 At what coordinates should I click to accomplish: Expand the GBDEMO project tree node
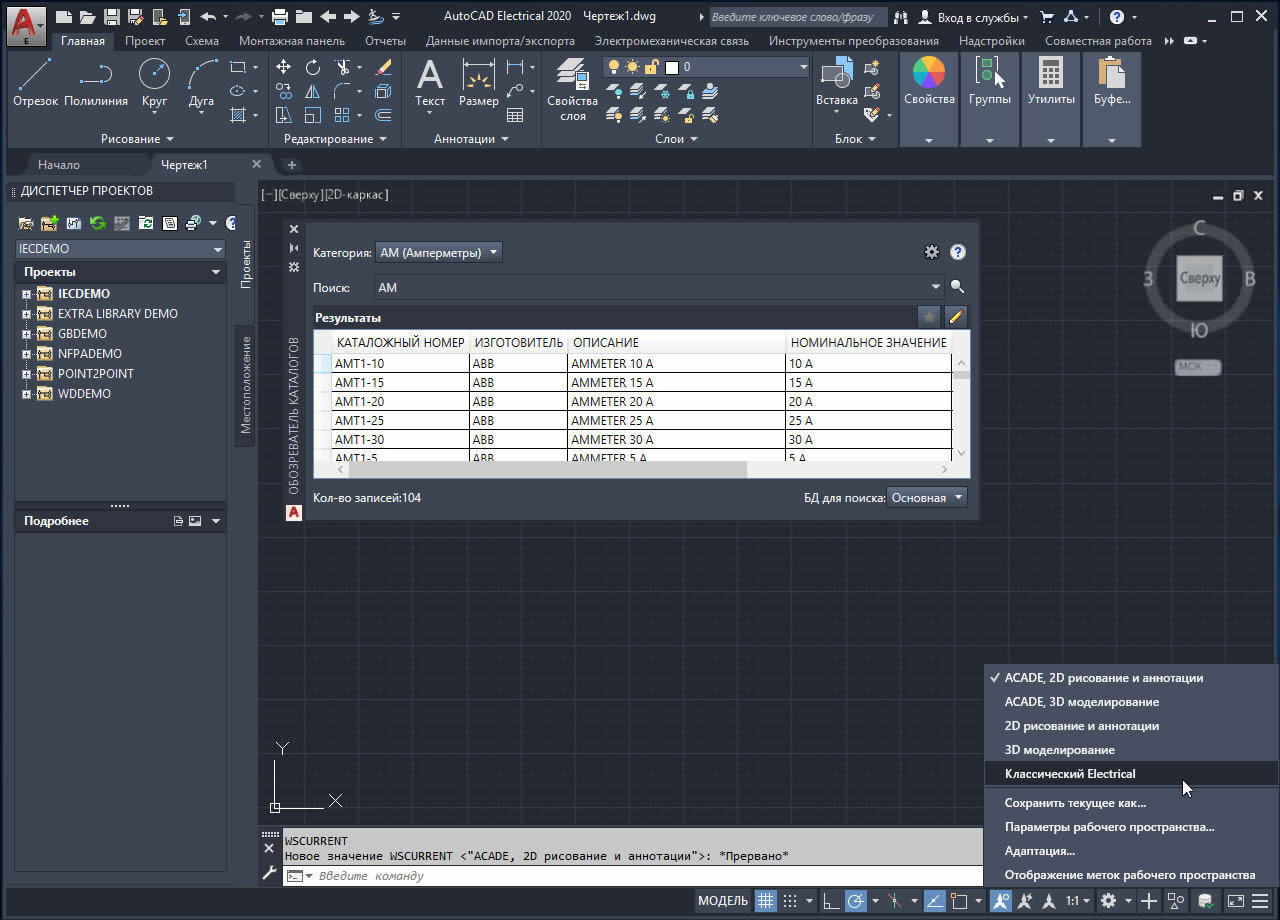26,334
